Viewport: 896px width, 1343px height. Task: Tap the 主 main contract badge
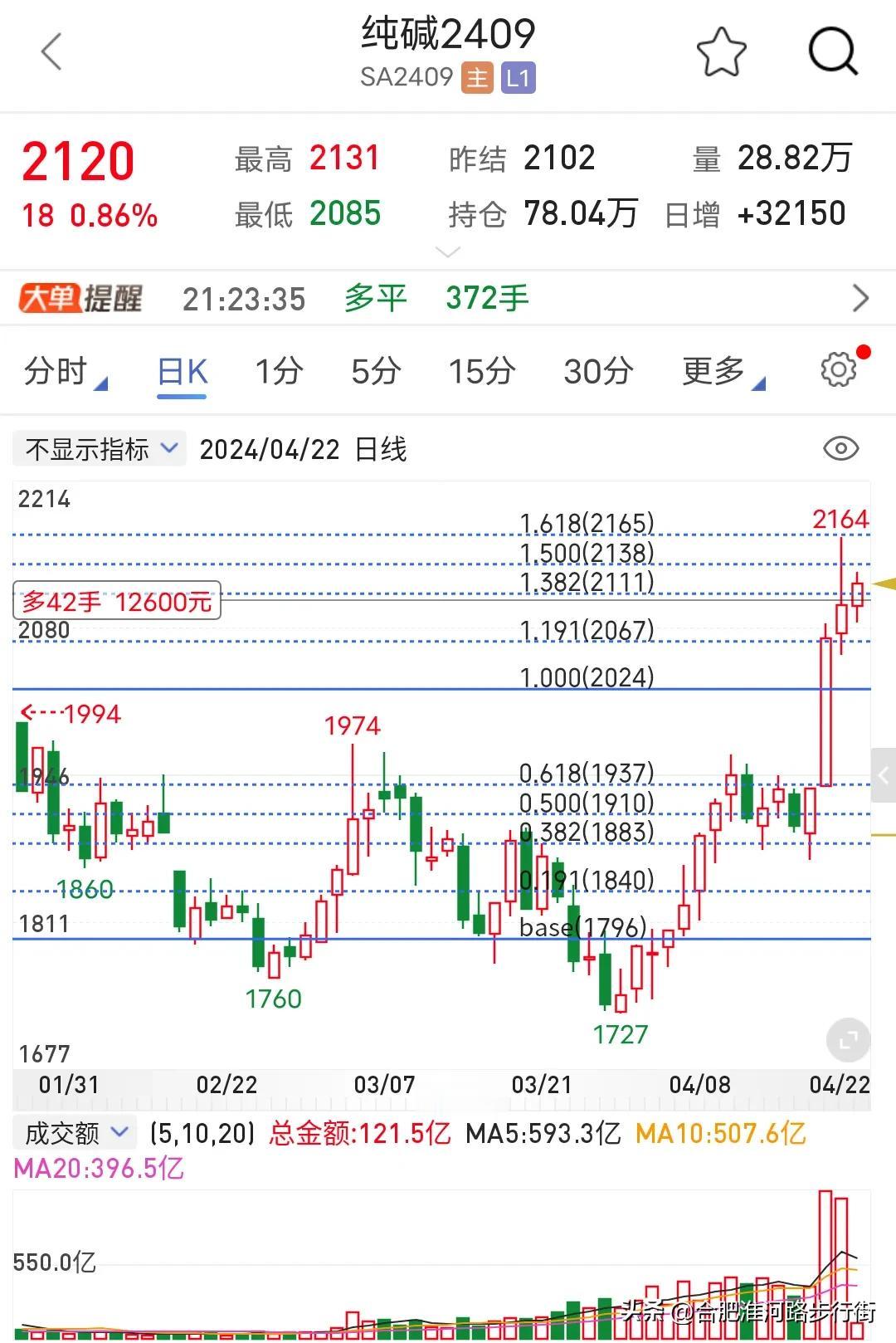click(x=477, y=78)
